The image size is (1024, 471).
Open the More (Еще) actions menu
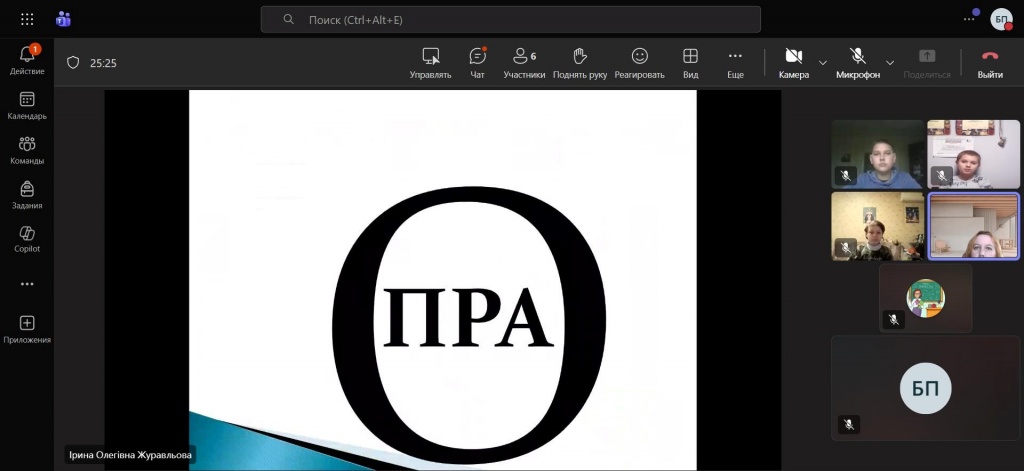click(735, 62)
